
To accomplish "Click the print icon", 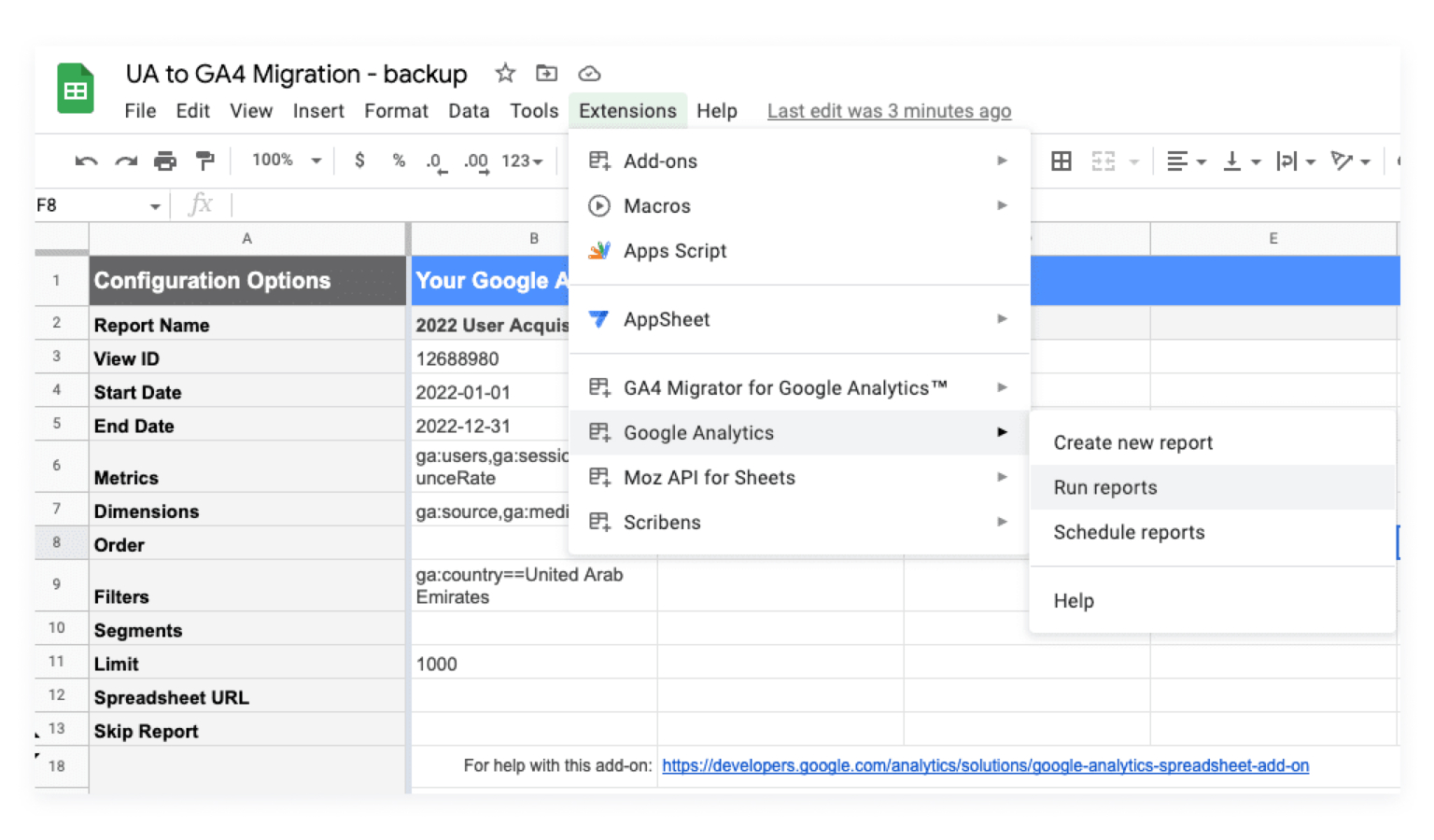I will point(165,161).
